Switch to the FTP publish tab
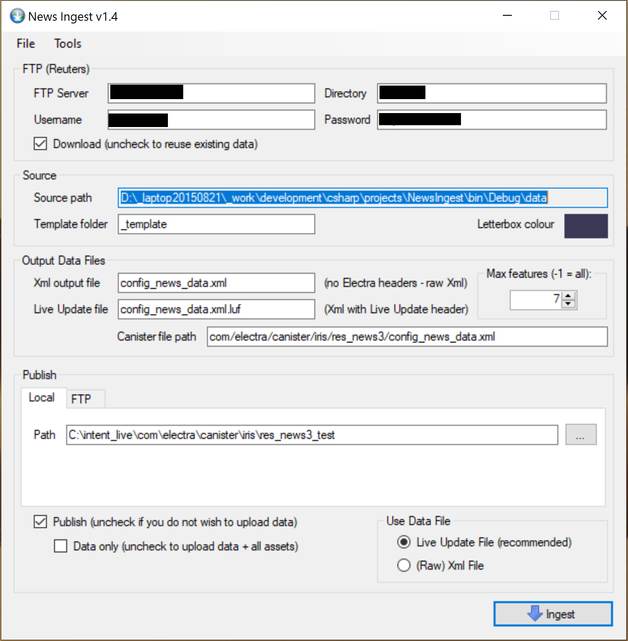The width and height of the screenshot is (628, 641). (x=81, y=398)
